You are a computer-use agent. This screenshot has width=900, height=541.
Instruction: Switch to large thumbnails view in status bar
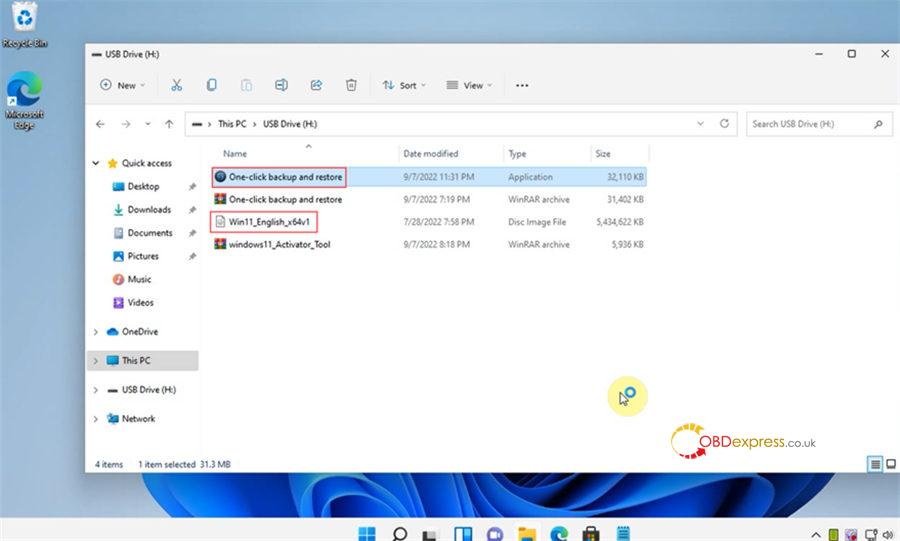click(x=891, y=464)
